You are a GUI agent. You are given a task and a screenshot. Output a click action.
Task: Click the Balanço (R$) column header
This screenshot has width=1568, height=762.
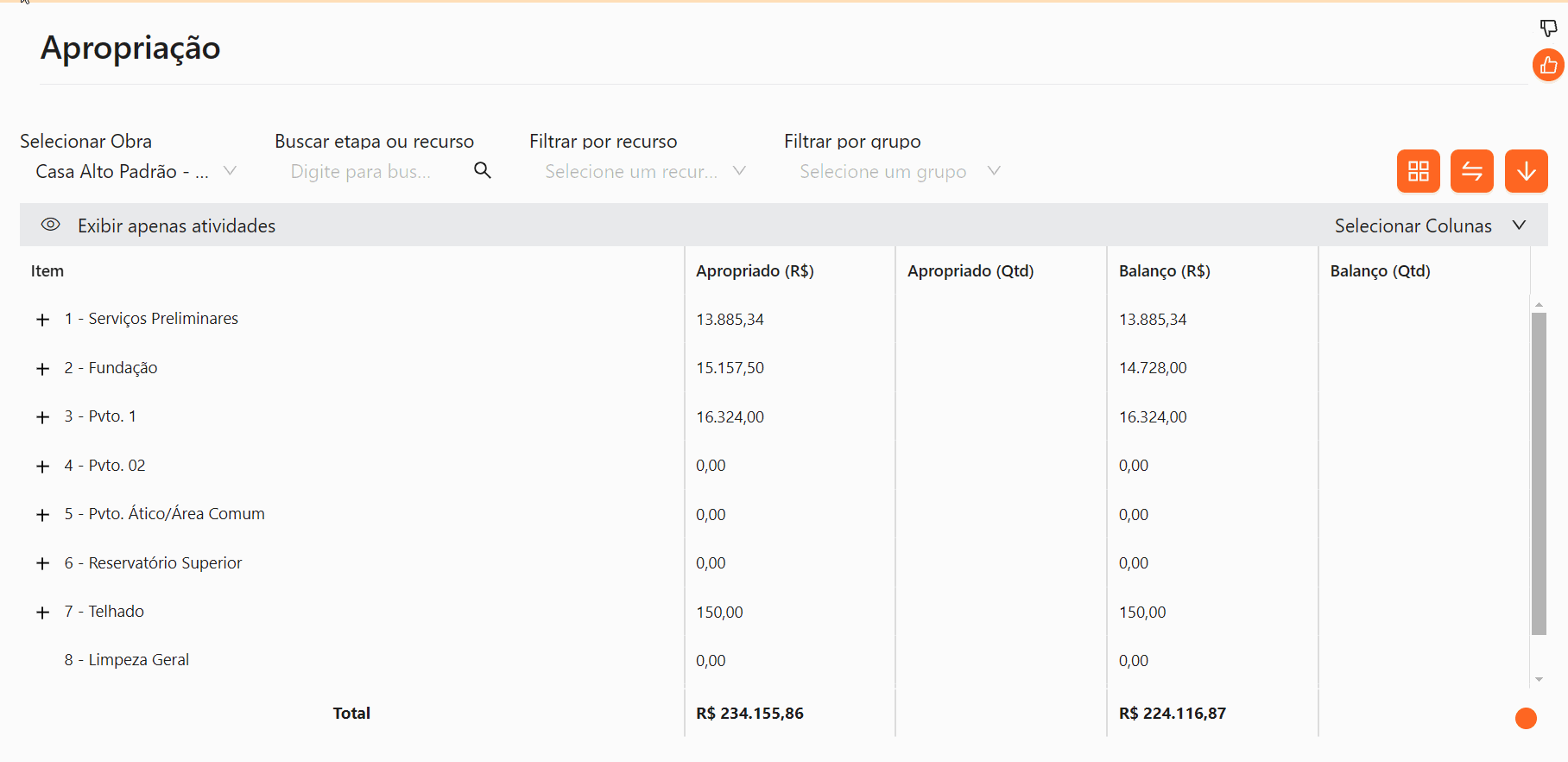[x=1164, y=271]
